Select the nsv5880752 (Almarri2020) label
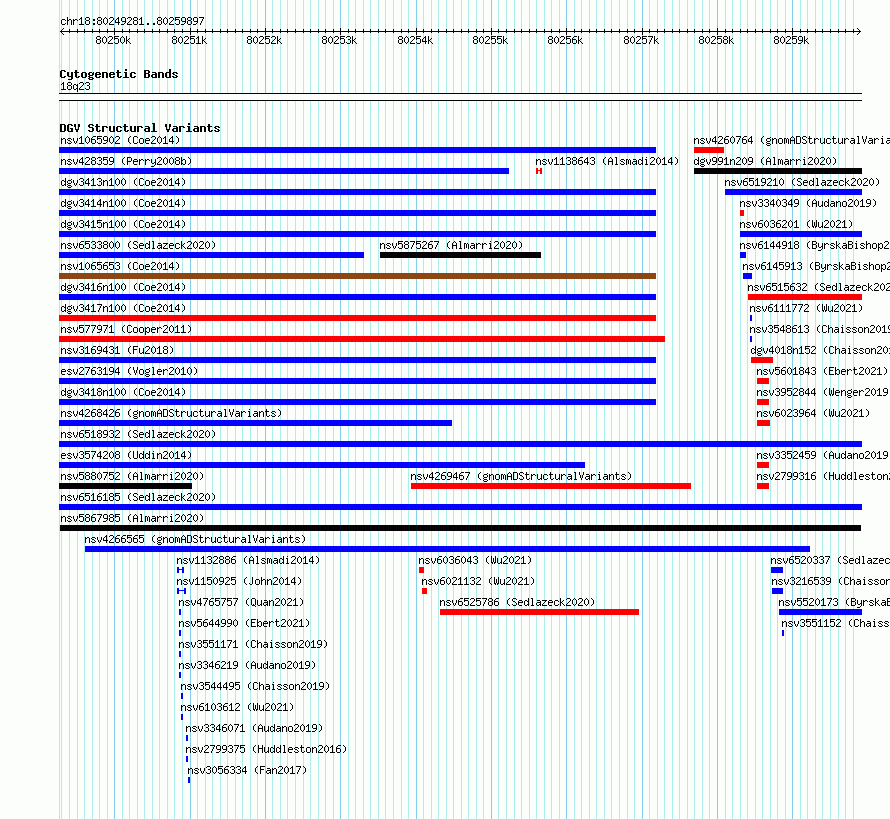The image size is (890, 819). [x=132, y=476]
